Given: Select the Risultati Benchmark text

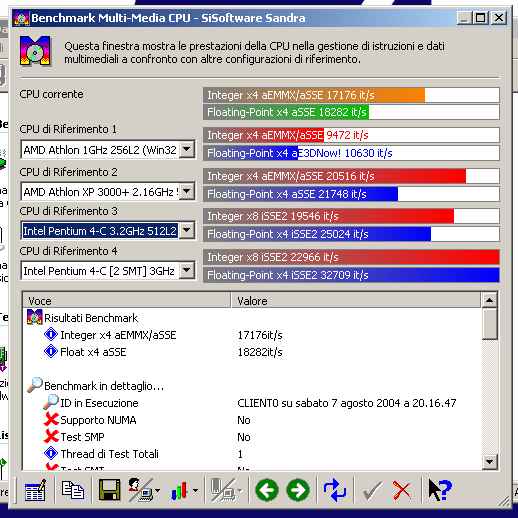Looking at the screenshot, I should 91,318.
